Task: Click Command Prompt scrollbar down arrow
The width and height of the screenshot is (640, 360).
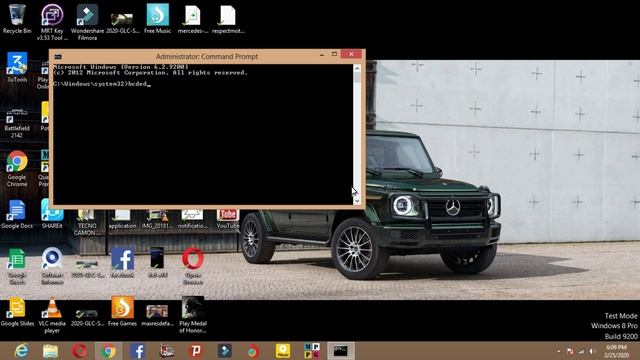Action: pos(357,200)
